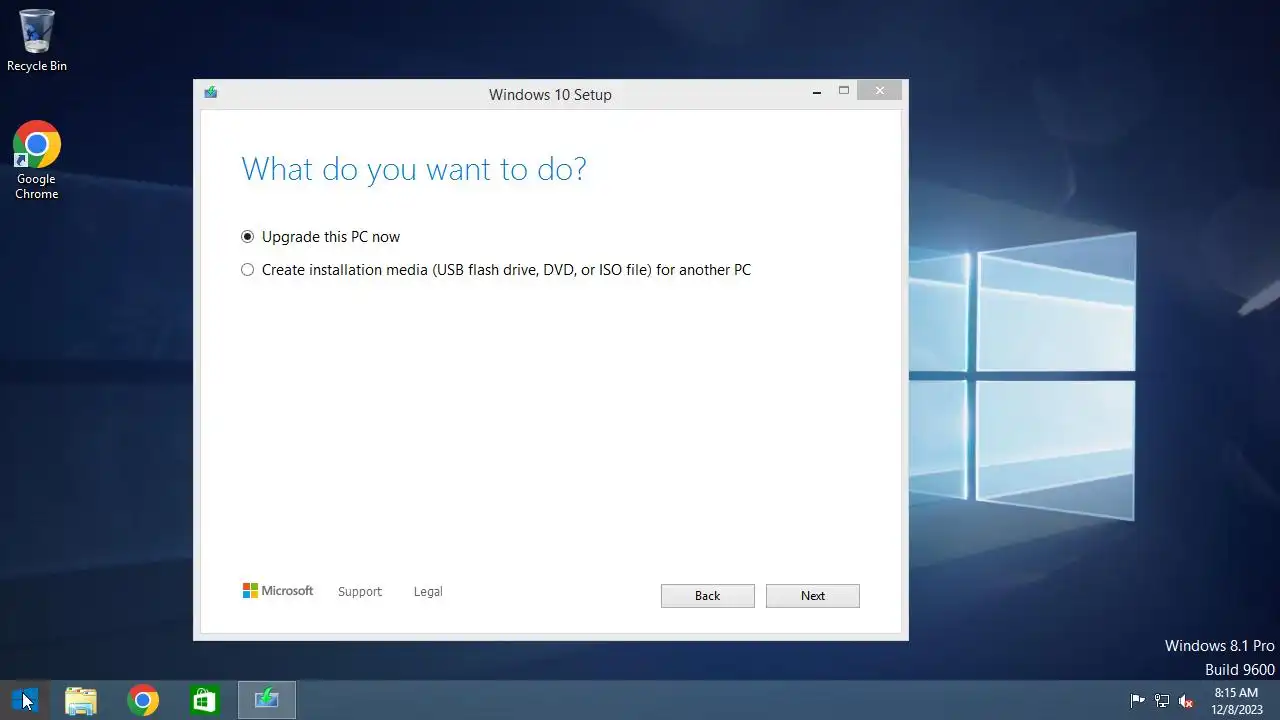Click the muted volume tray icon

pos(1187,701)
